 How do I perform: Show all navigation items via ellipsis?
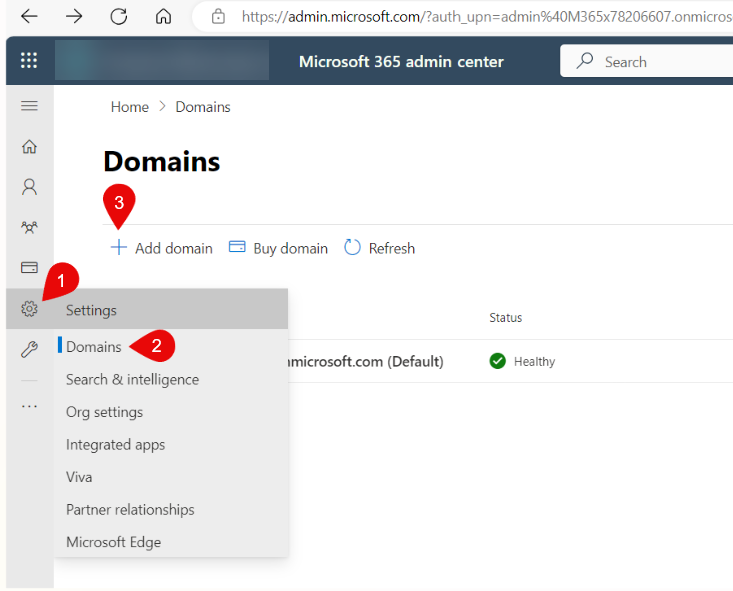29,406
